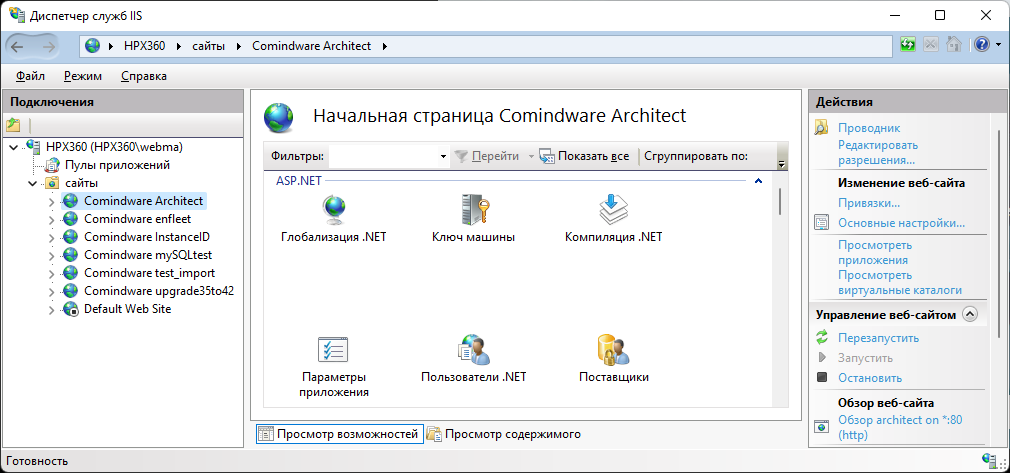
Task: Open the Ключ машины feature icon
Action: (x=474, y=208)
